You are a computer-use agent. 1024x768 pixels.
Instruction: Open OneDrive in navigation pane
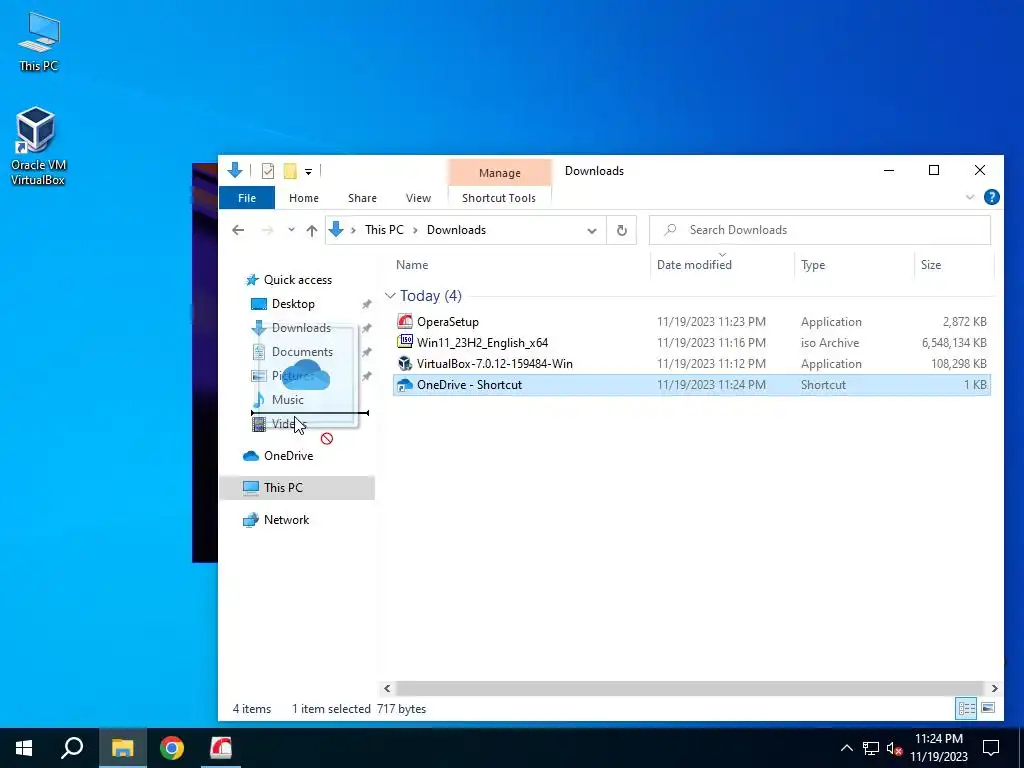point(288,456)
